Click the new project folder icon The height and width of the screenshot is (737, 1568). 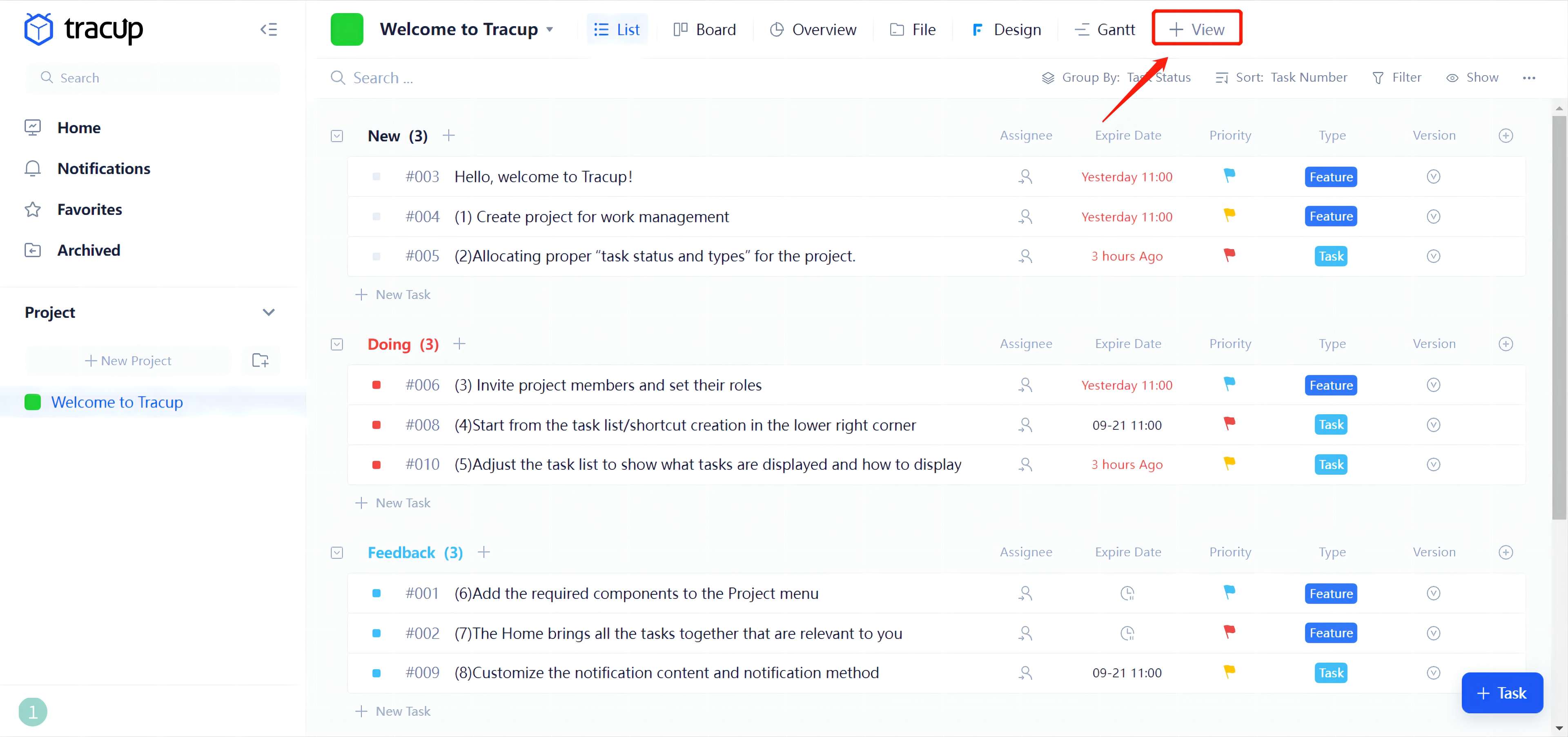(261, 361)
